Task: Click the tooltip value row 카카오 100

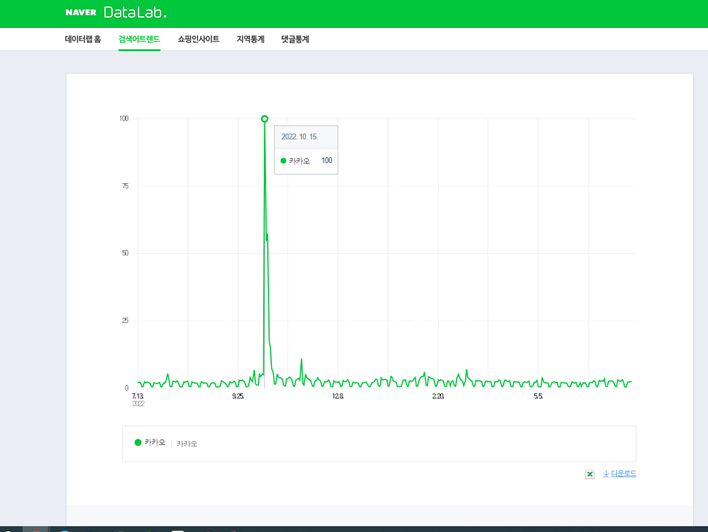Action: click(306, 161)
